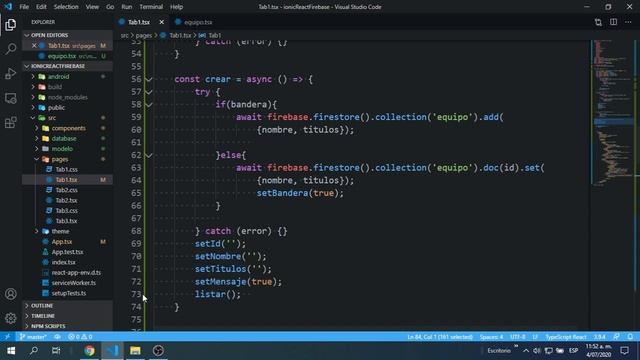The image size is (640, 360).
Task: Click the feedback icon in status bar
Action: 616,337
